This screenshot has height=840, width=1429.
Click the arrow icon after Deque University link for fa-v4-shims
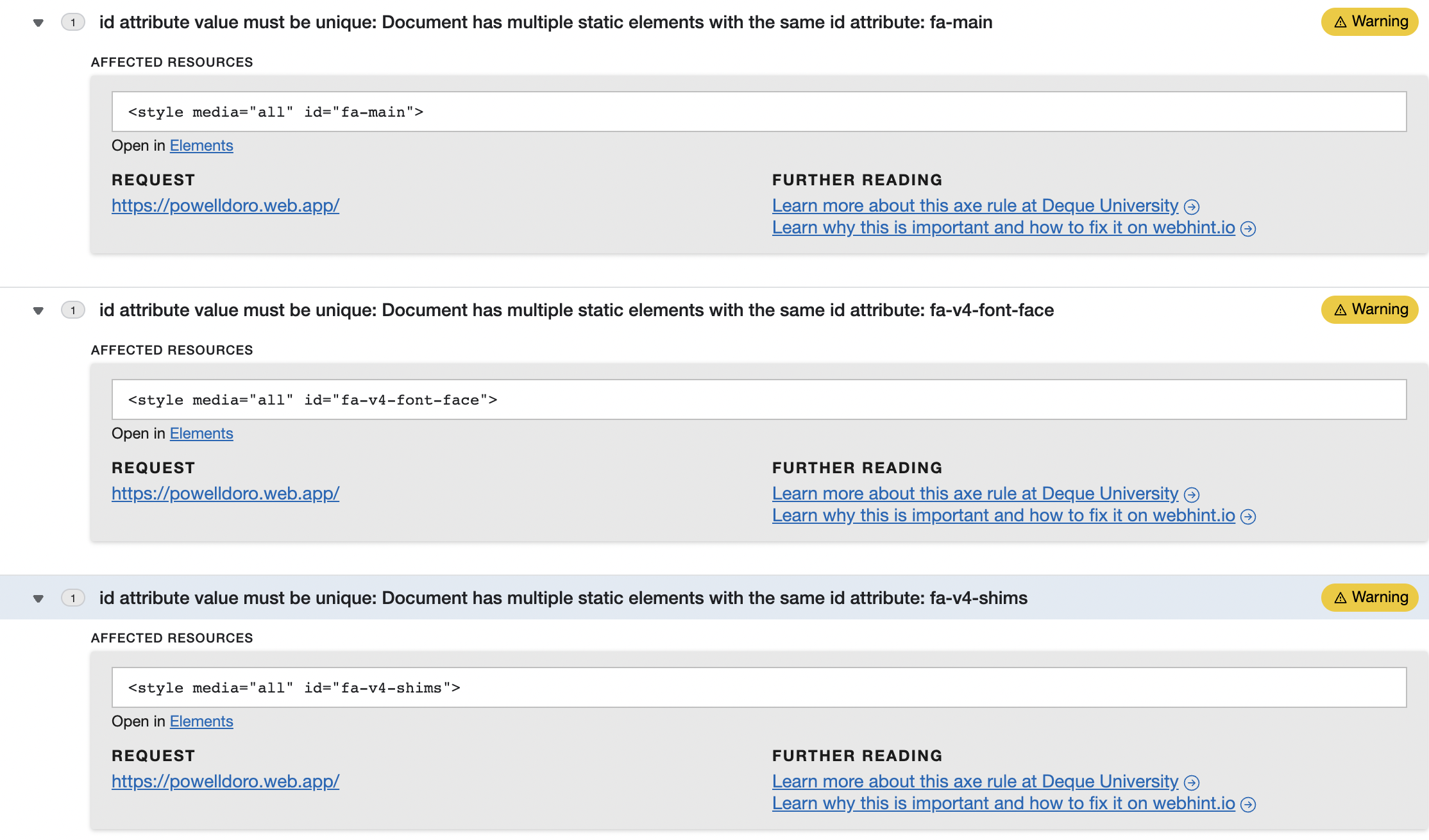tap(1192, 782)
